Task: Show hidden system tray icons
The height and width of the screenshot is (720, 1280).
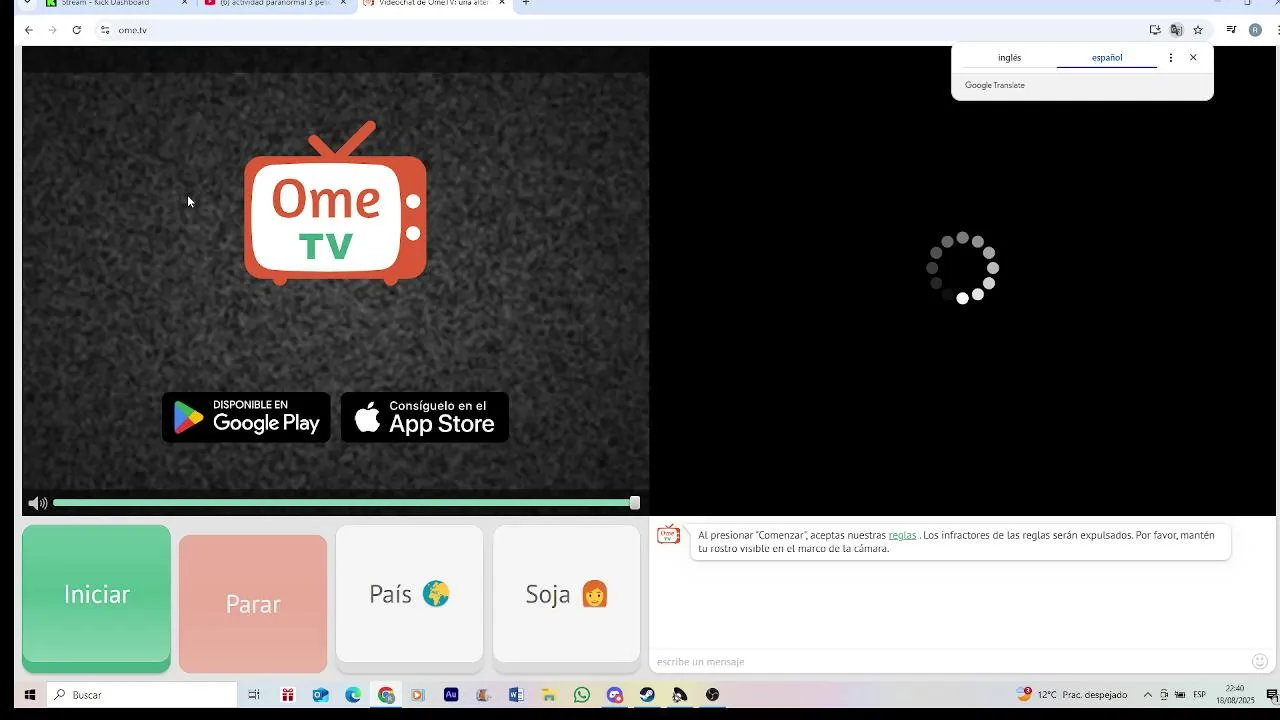Action: pos(1148,695)
